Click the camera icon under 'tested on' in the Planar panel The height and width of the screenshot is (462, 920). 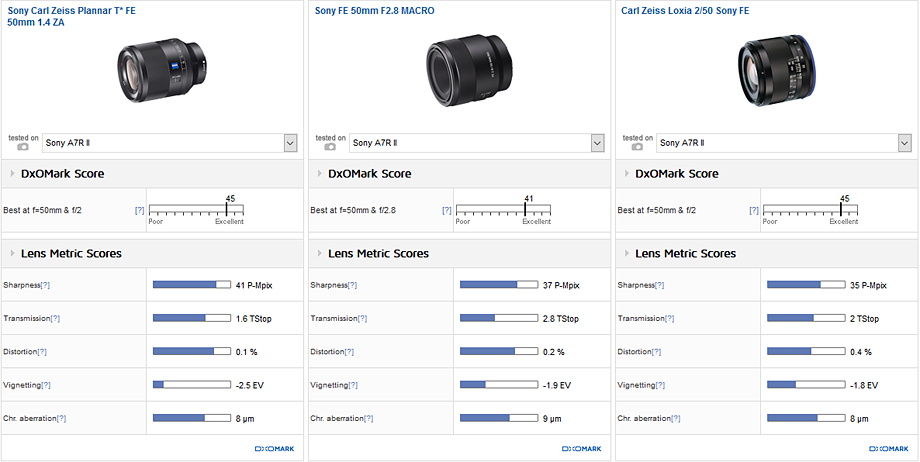pyautogui.click(x=23, y=147)
